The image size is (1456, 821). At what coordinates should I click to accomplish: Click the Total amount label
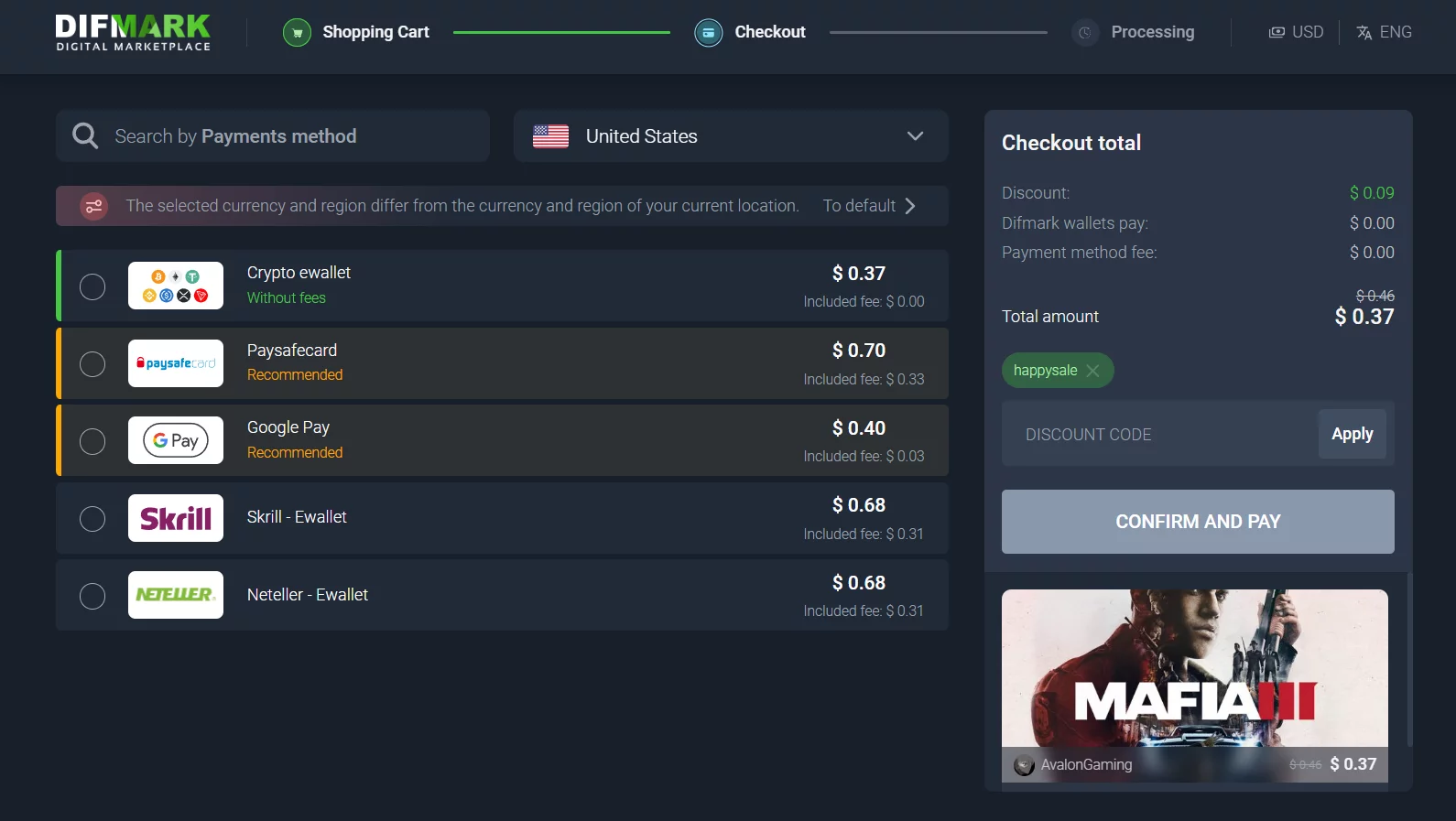click(x=1050, y=317)
